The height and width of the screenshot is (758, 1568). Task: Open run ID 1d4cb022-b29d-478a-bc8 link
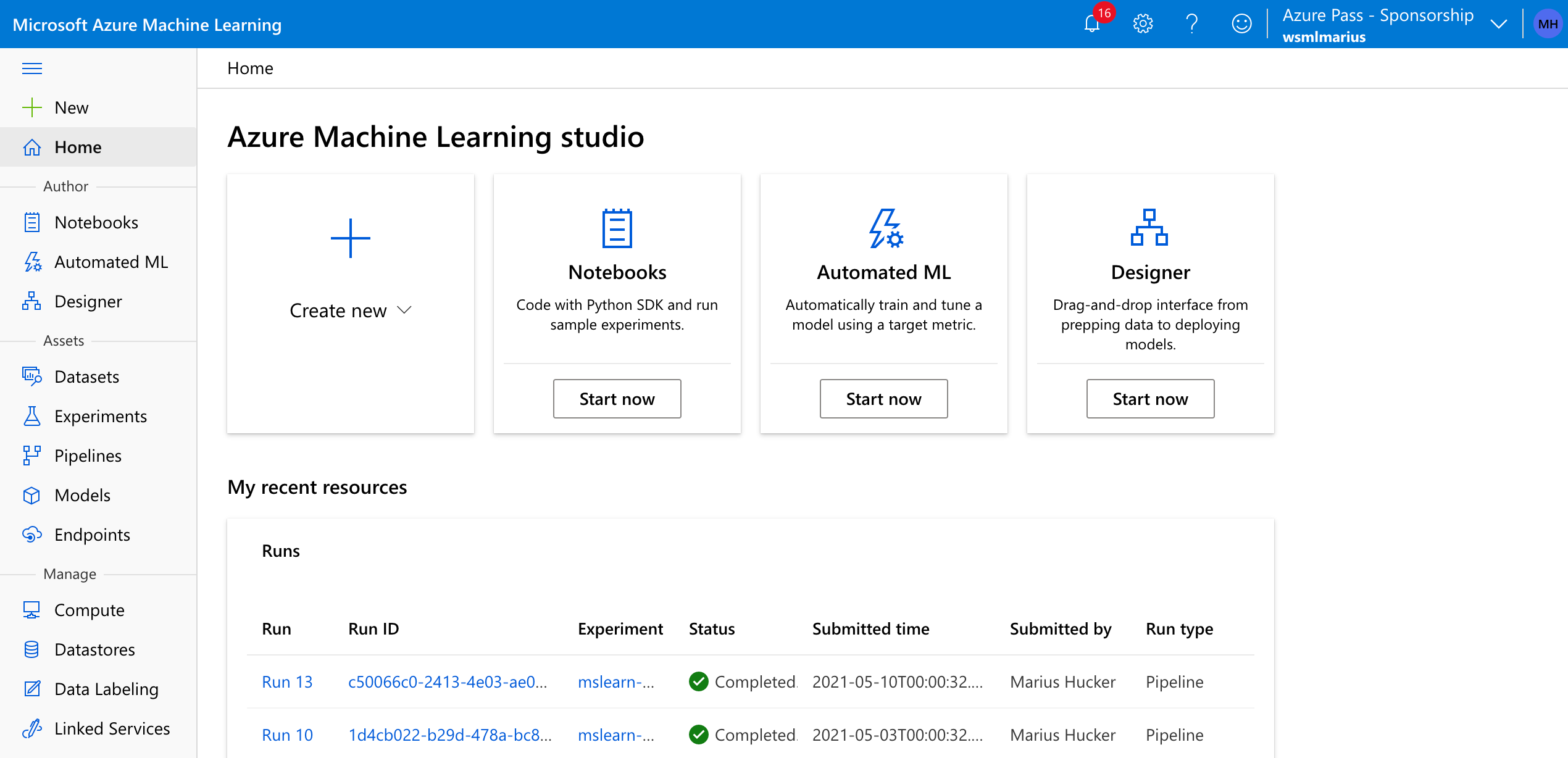tap(449, 735)
